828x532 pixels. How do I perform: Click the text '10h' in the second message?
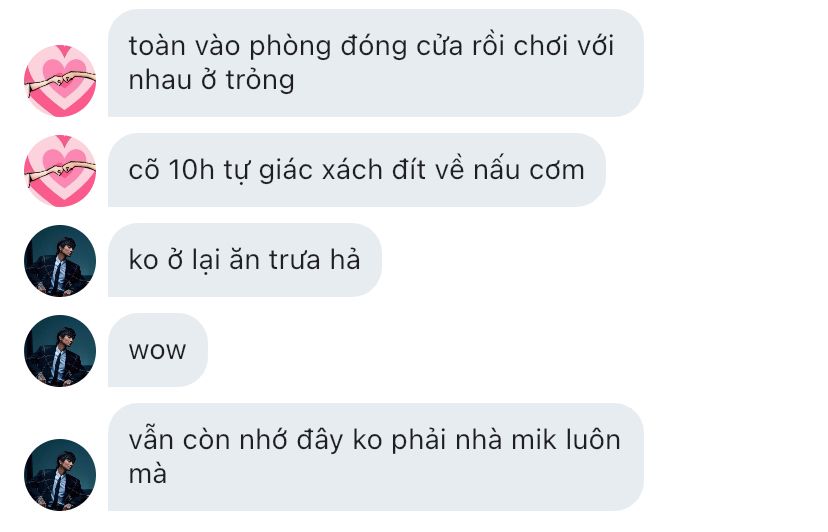[x=191, y=170]
